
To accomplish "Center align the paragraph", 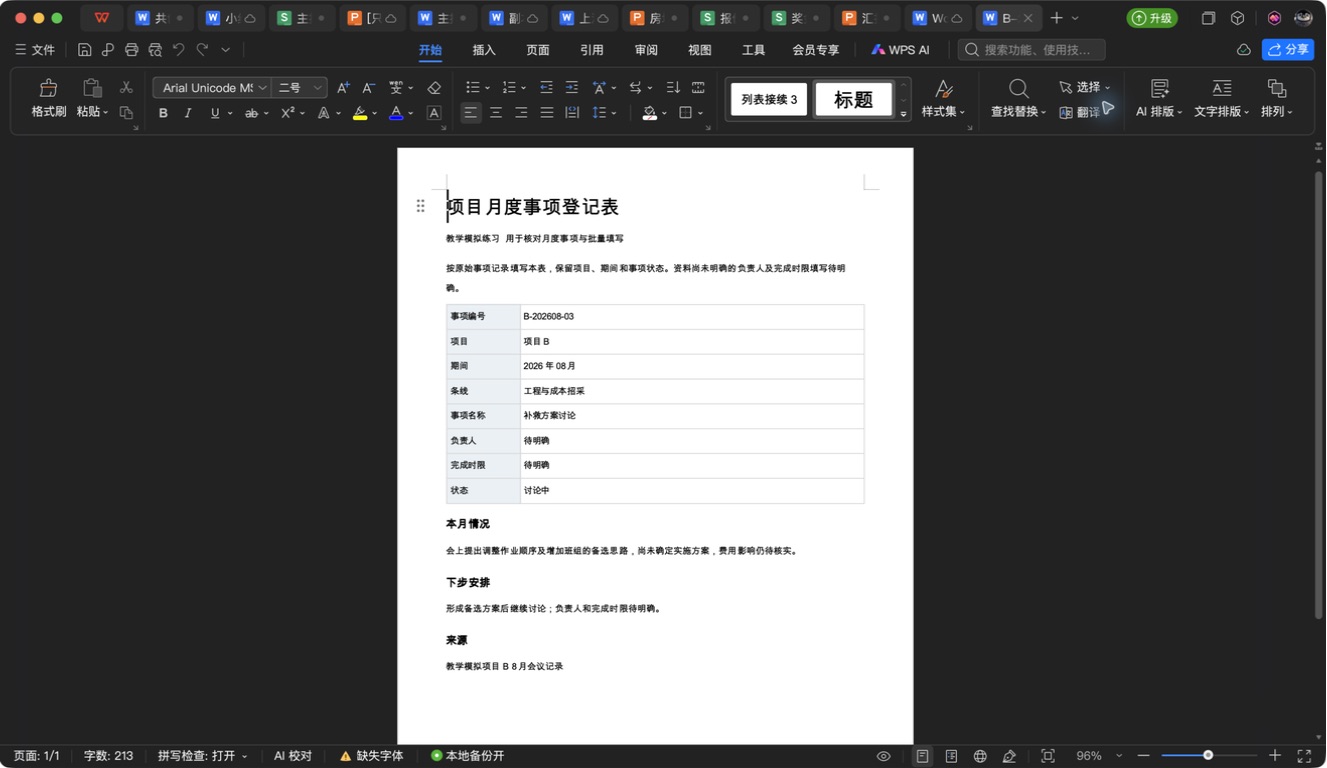I will pyautogui.click(x=496, y=113).
